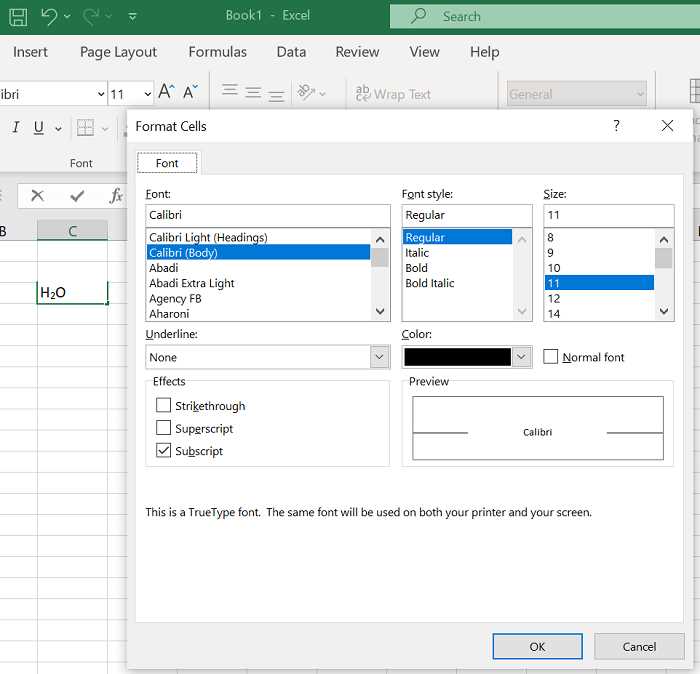700x674 pixels.
Task: Toggle Underline formatting in ribbon
Action: 39,128
